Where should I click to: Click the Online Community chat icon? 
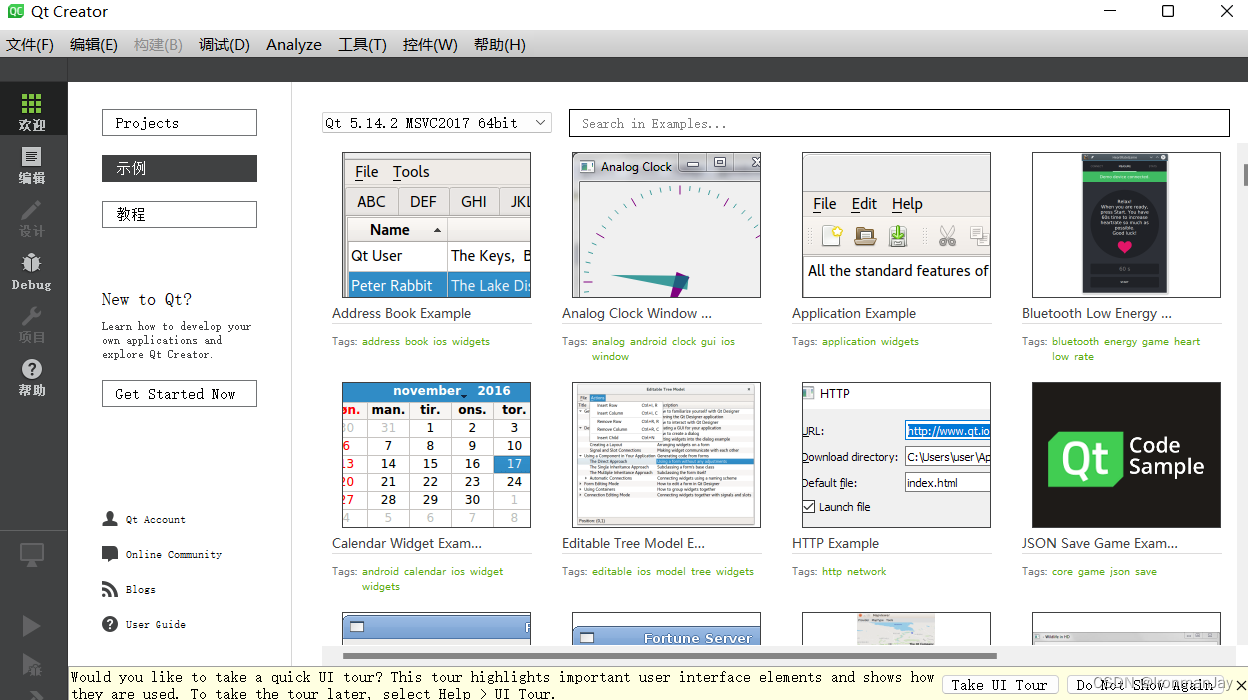pos(110,554)
